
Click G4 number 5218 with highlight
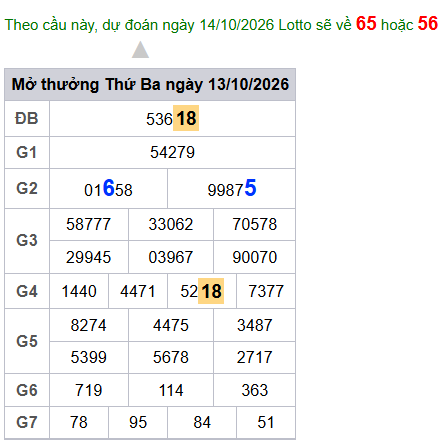click(202, 291)
